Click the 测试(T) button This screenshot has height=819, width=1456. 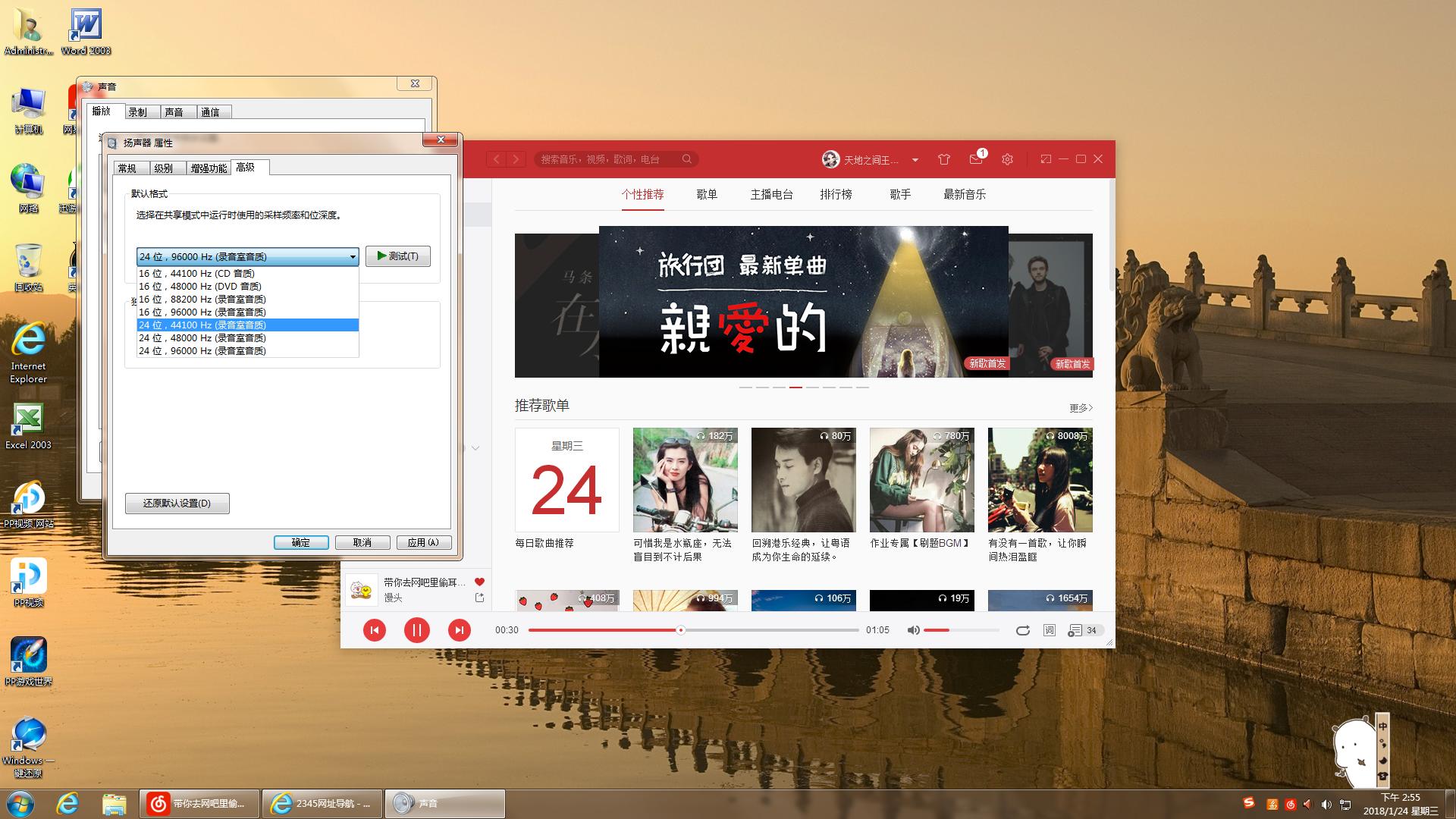point(397,256)
